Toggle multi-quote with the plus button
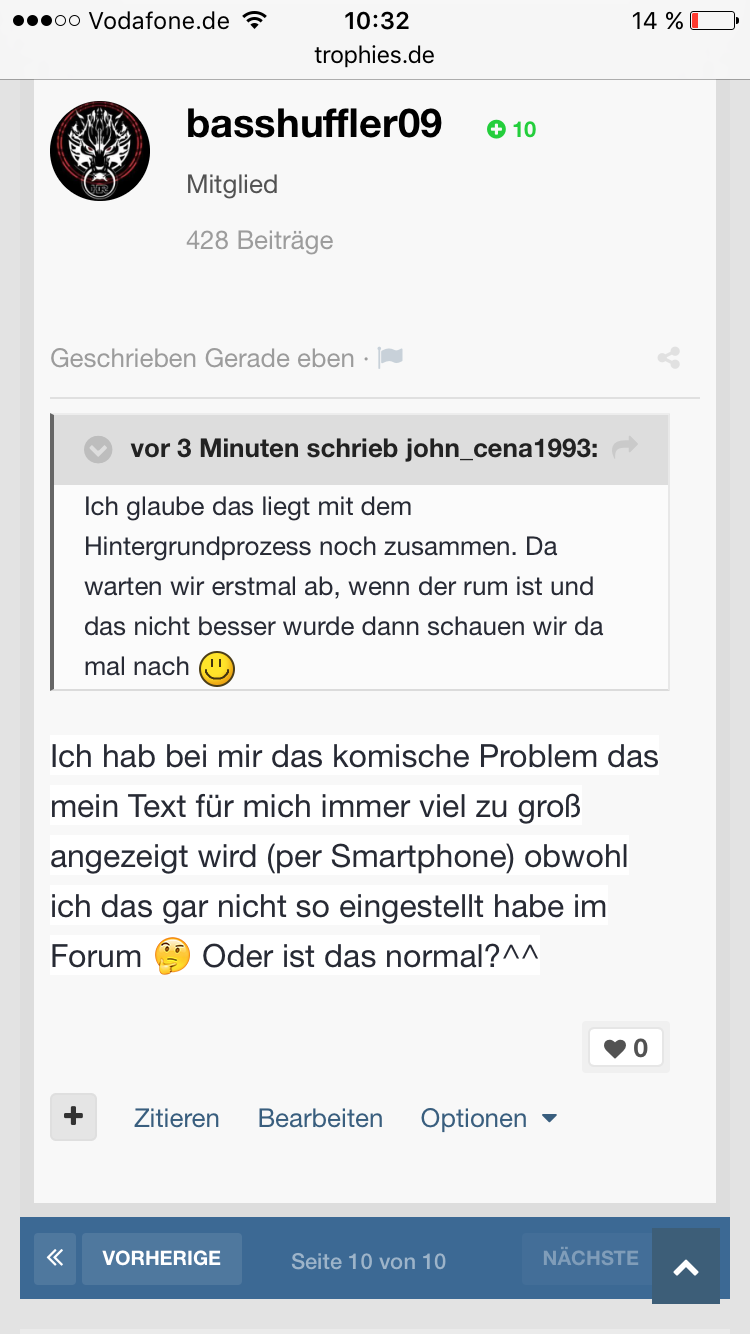This screenshot has height=1334, width=750. tap(74, 1116)
